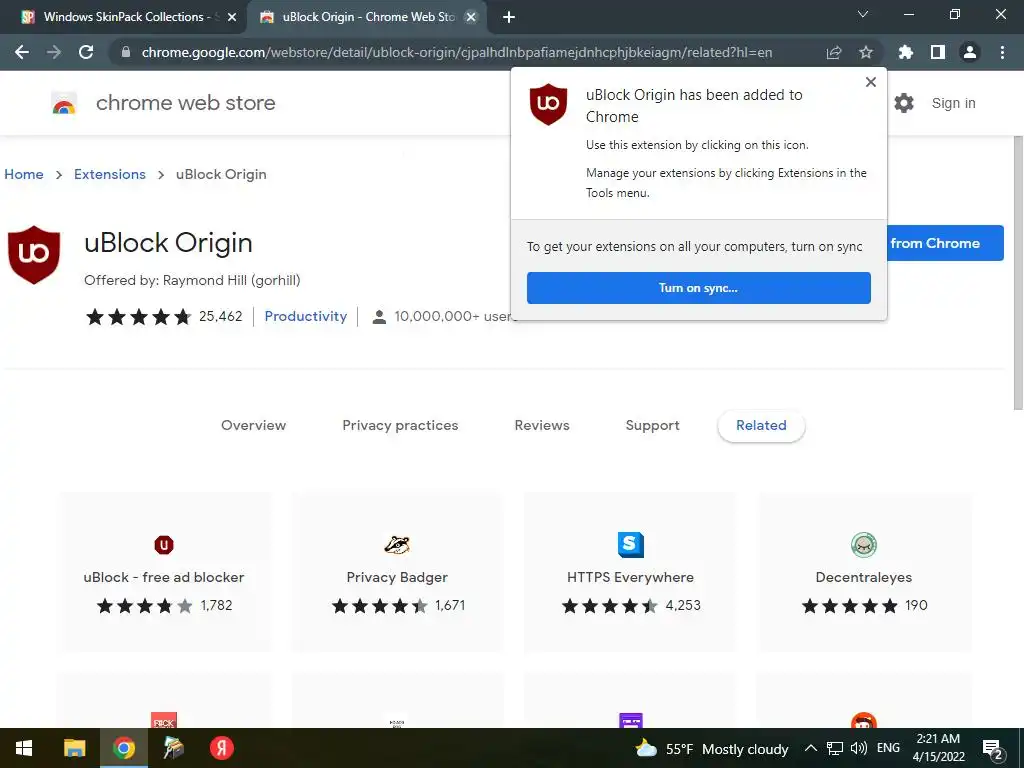Open the Extensions puzzle-piece menu
This screenshot has width=1024, height=768.
coord(906,52)
